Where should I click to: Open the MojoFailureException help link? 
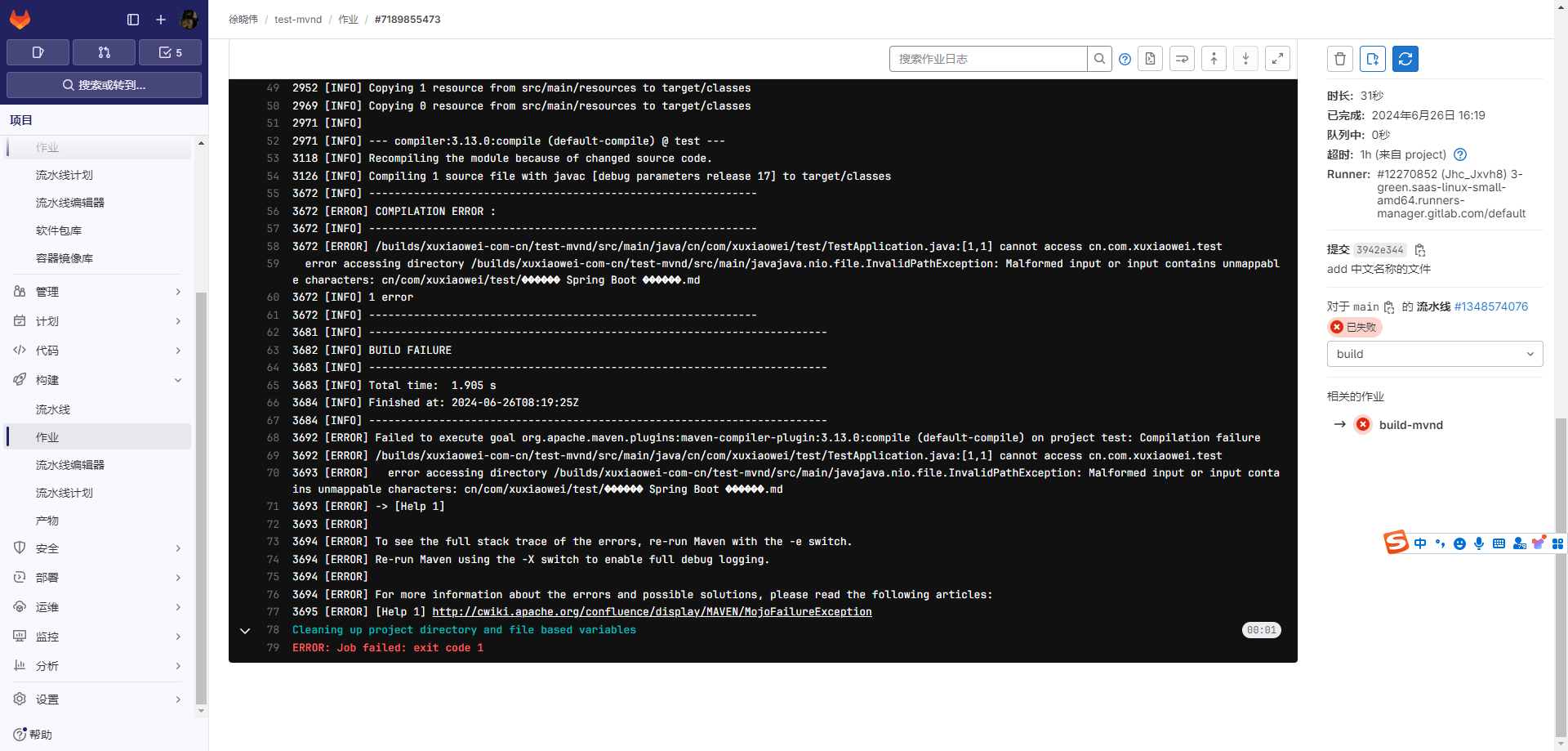(x=652, y=612)
